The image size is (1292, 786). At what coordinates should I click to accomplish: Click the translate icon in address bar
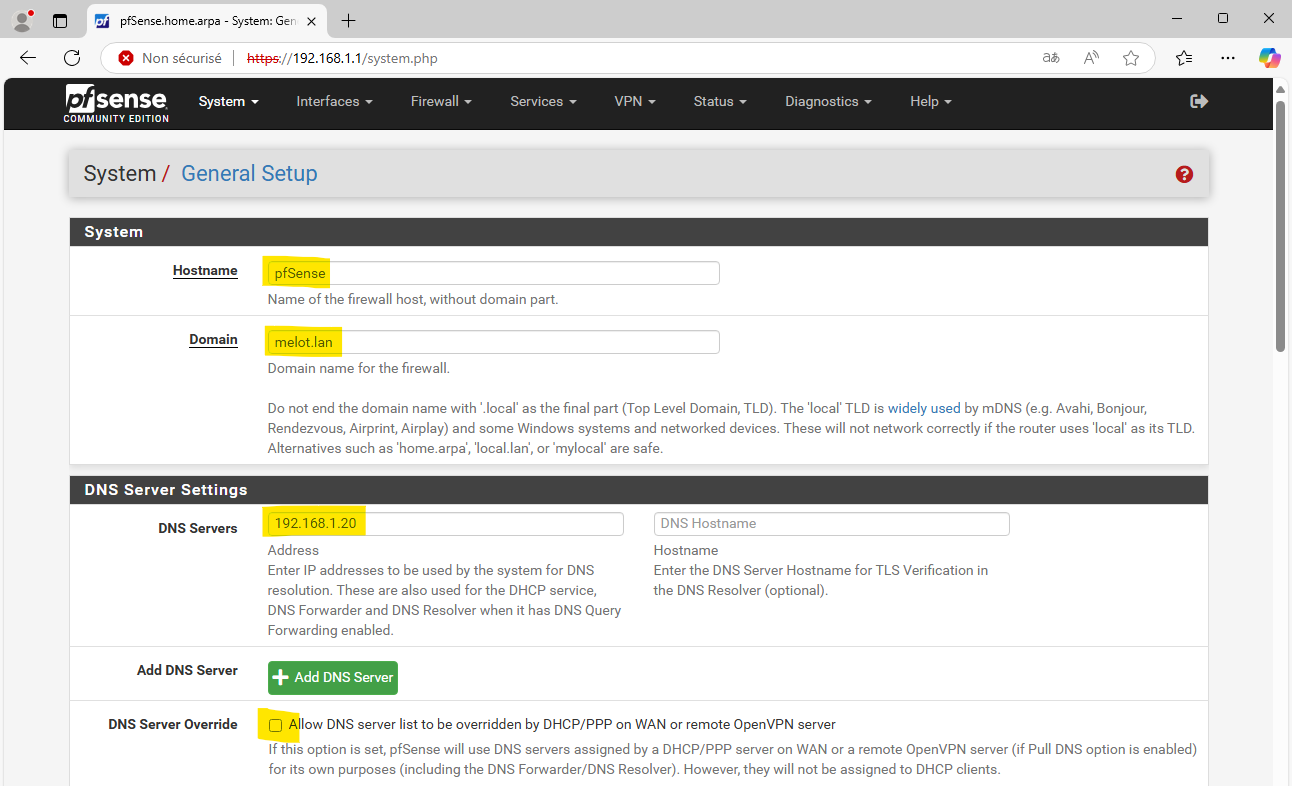click(1051, 58)
